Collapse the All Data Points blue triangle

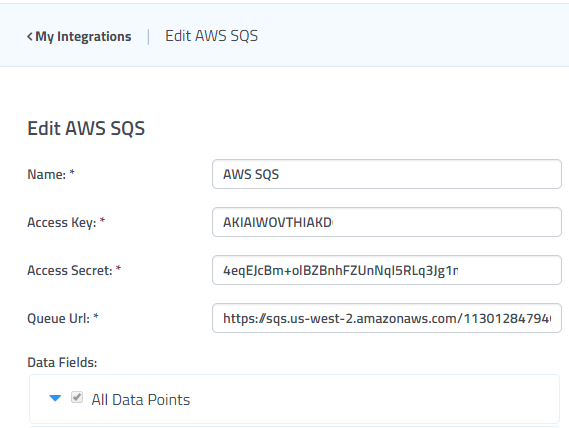(x=55, y=398)
